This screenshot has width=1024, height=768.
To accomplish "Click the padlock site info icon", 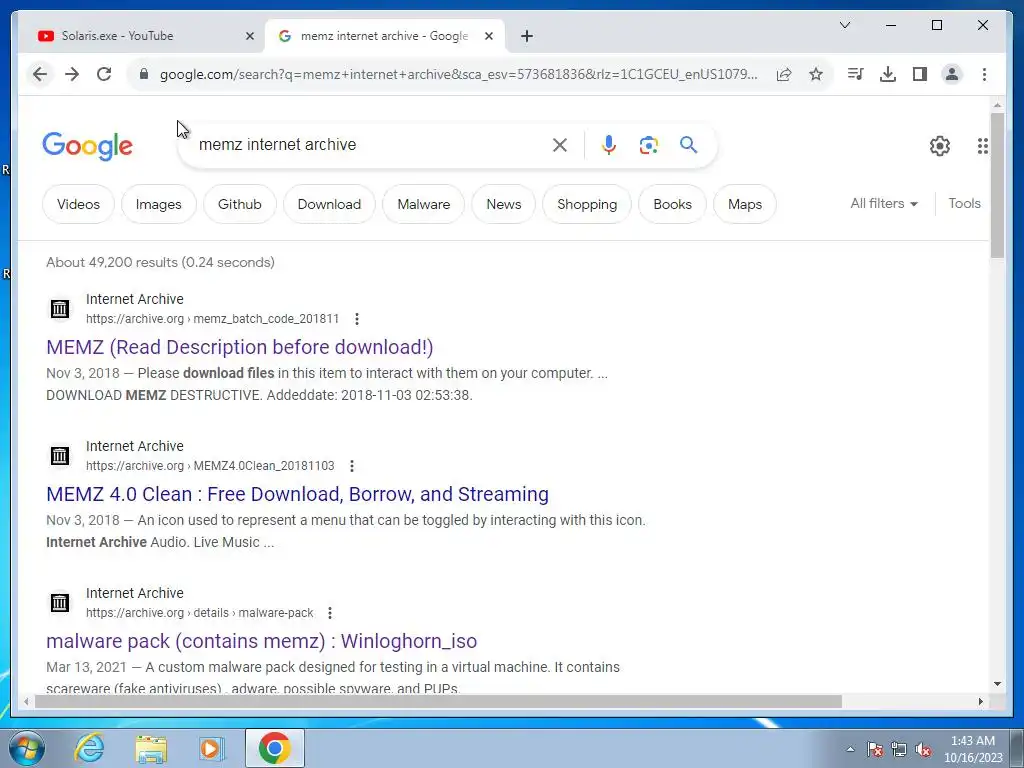I will click(x=144, y=74).
